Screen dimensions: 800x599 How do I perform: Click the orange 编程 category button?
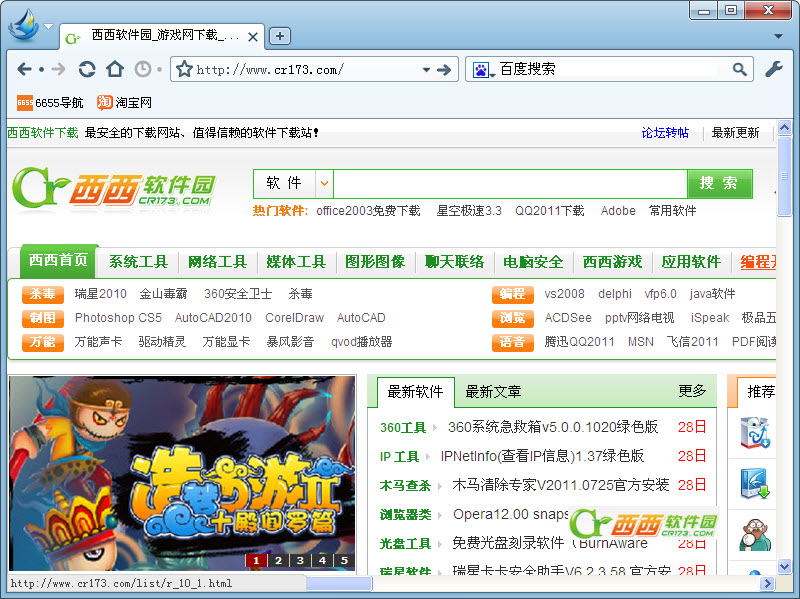coord(513,294)
